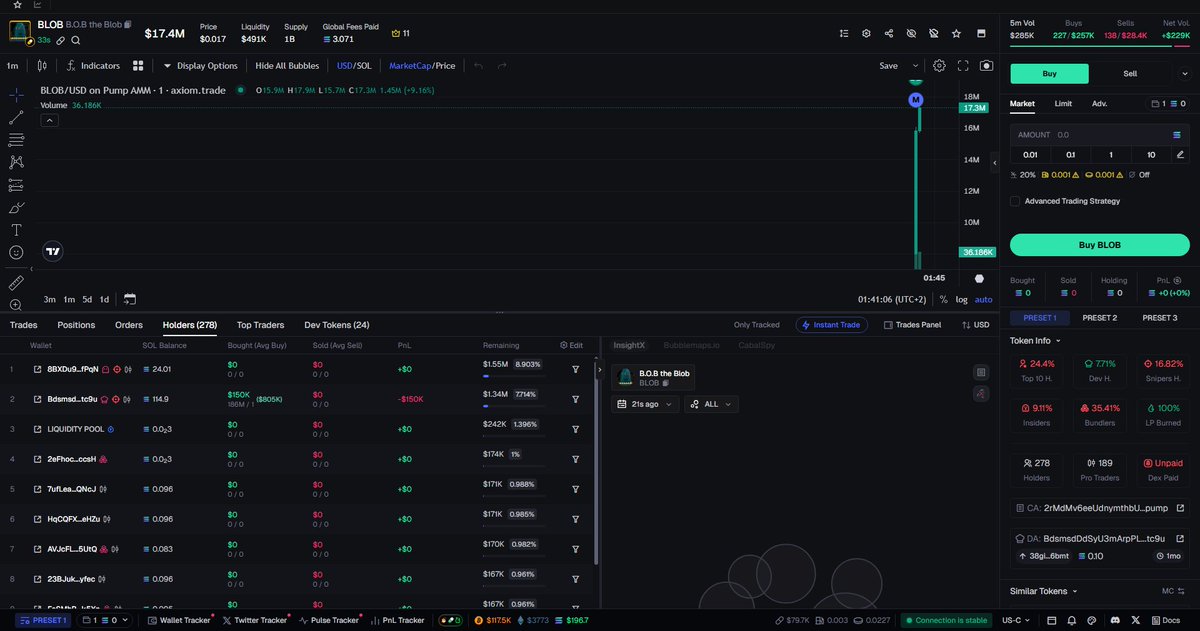Search token using magnifier icon beside BLOB
Viewport: 1200px width, 631px height.
pos(76,40)
